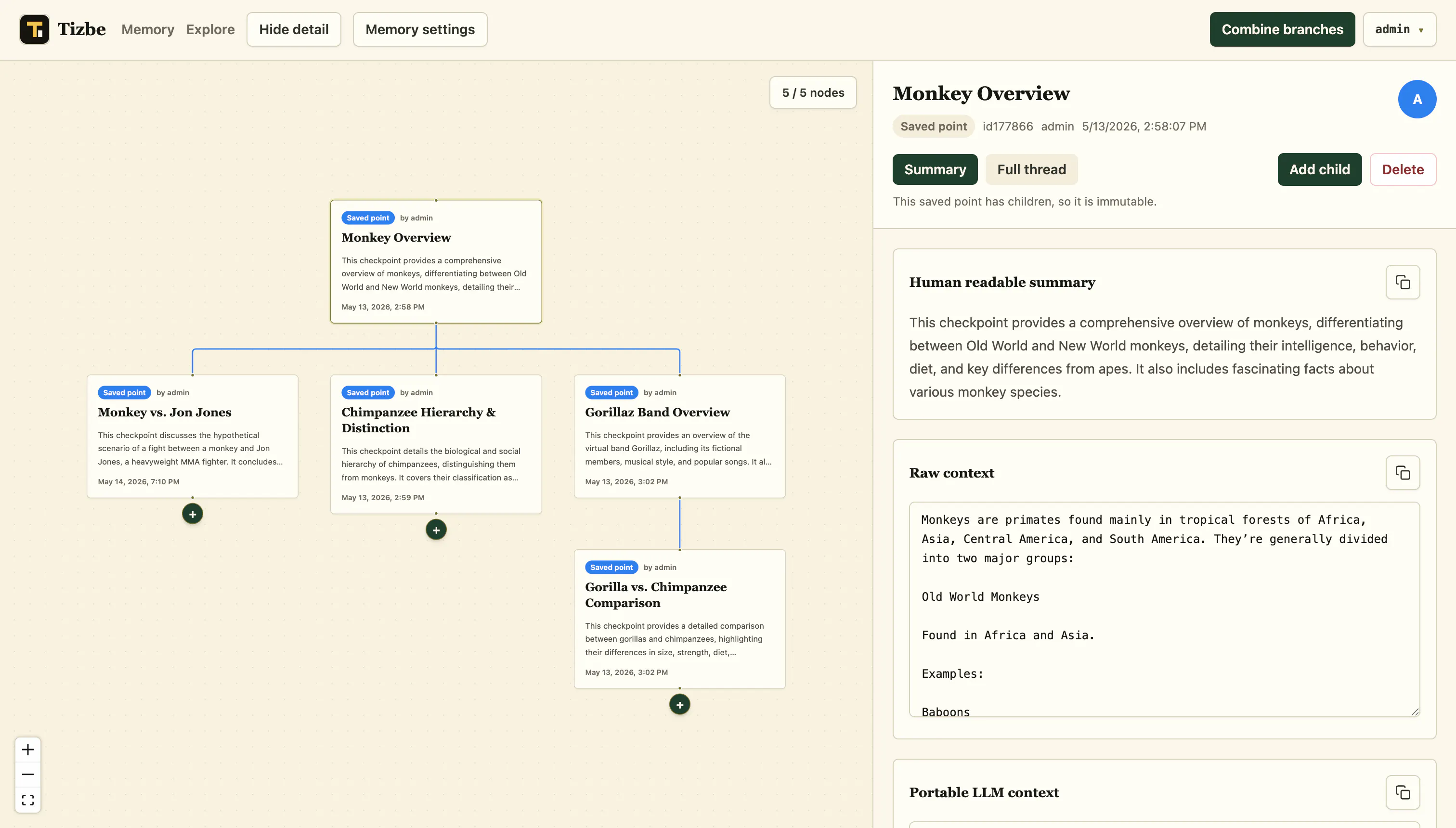Click the Saved point badge on Gorillaz Band Overview
Screen dimensions: 1456x828
611,392
